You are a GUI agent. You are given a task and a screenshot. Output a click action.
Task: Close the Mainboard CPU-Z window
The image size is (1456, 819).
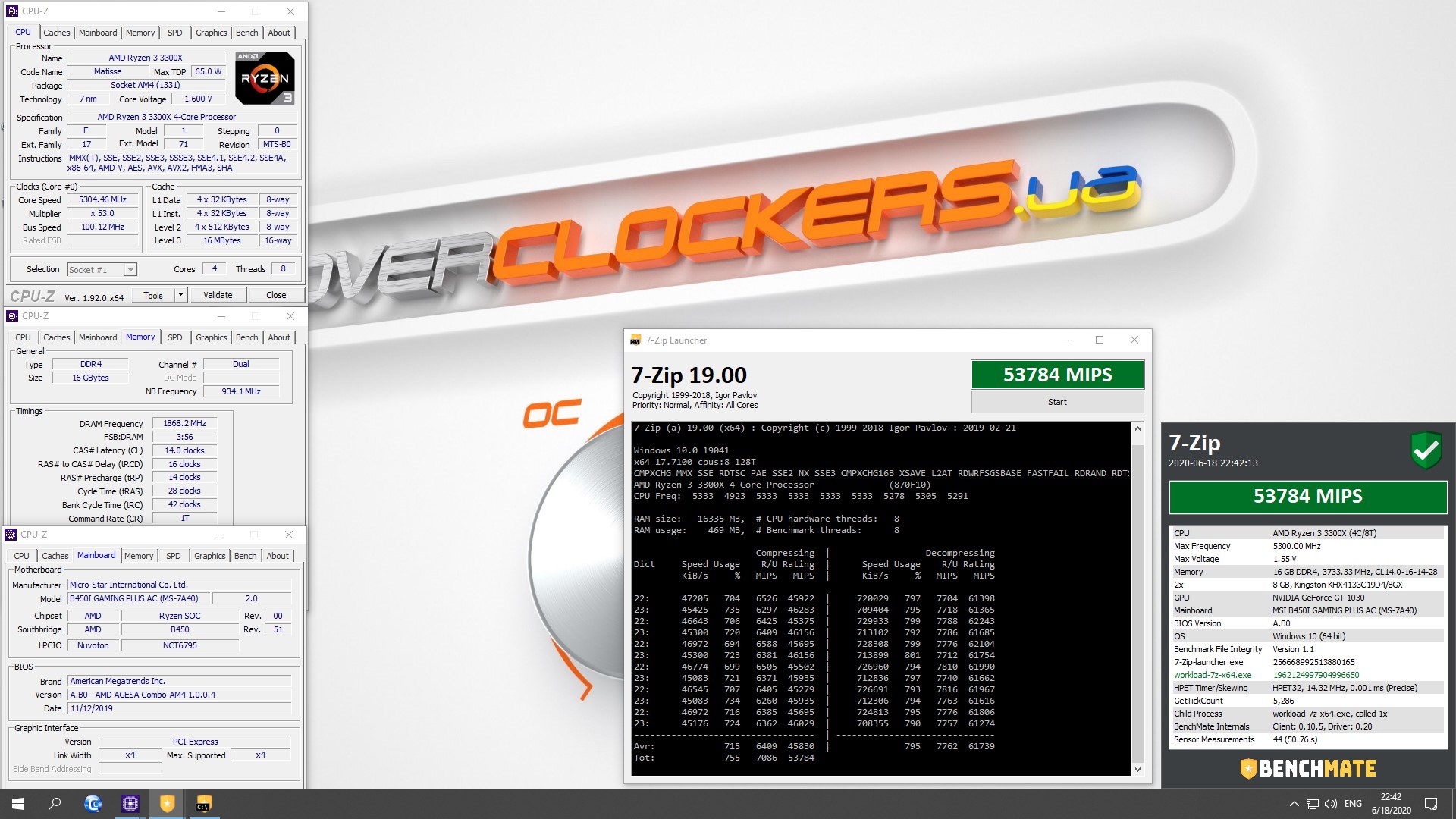[289, 535]
